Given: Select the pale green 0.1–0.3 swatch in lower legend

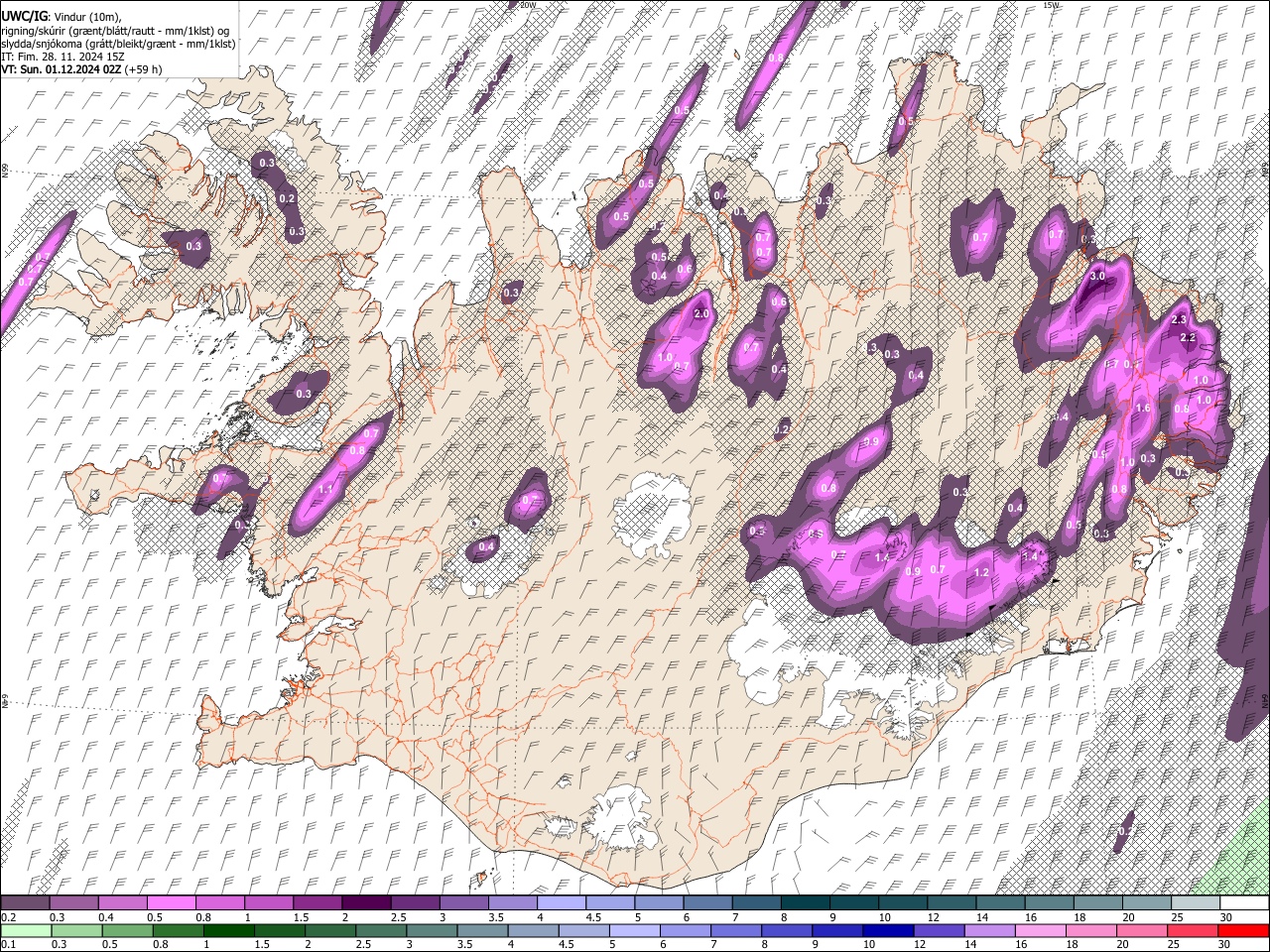Looking at the screenshot, I should click(25, 930).
